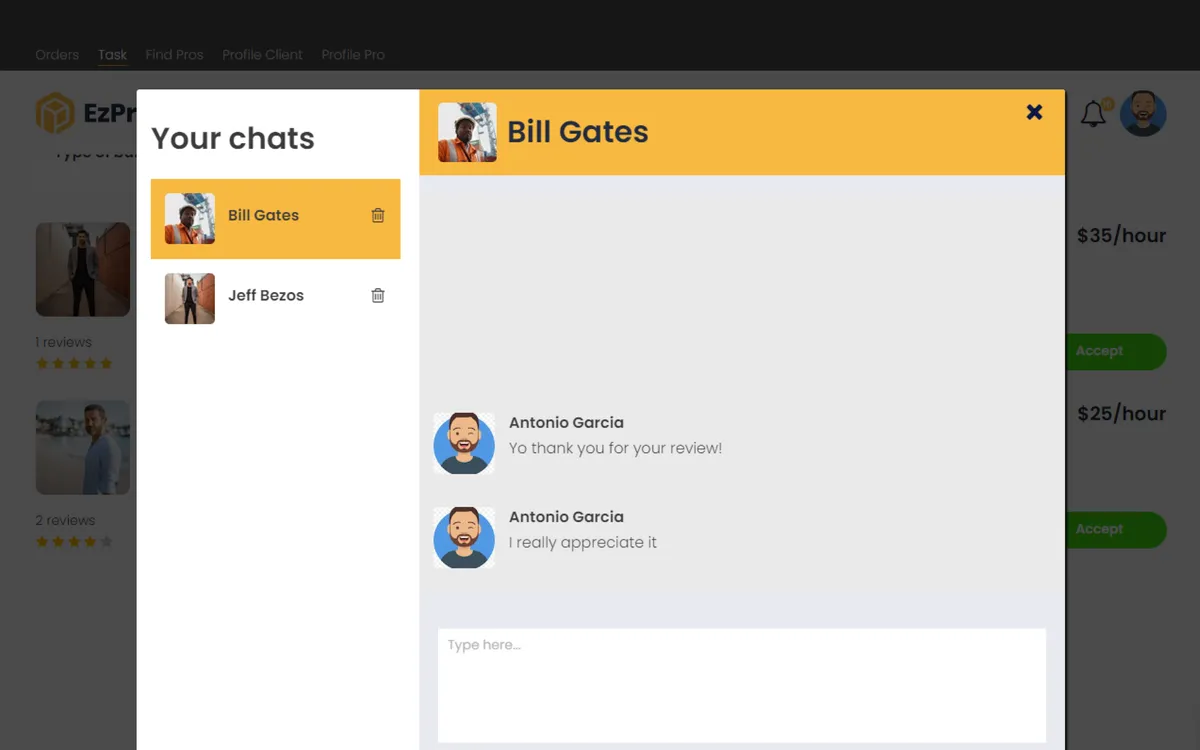
Task: Click the message 'I really appreciate it'
Action: click(x=583, y=542)
